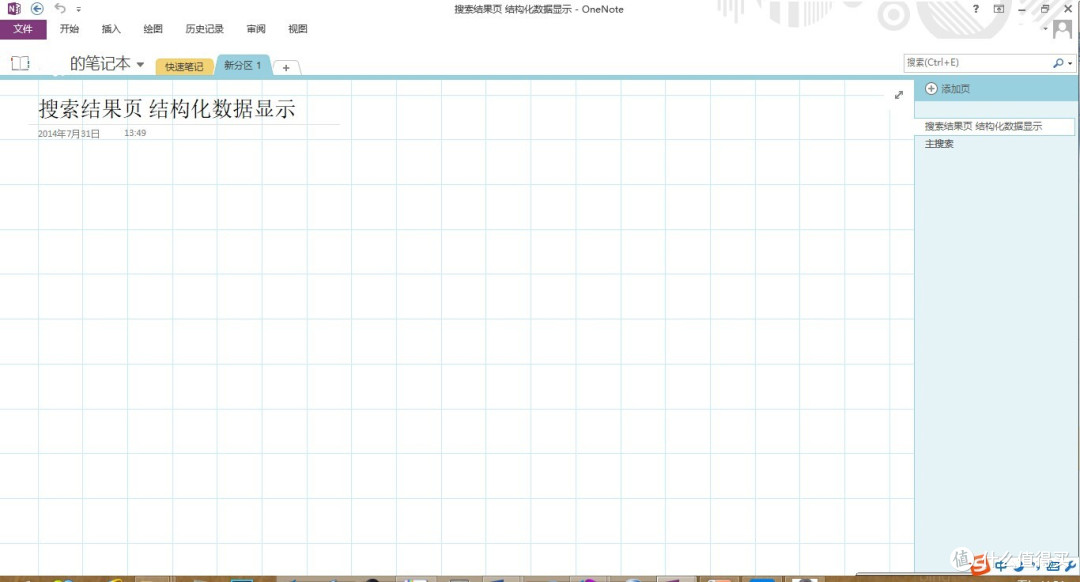Restore down the OneNote window
This screenshot has width=1080, height=582.
(1045, 9)
